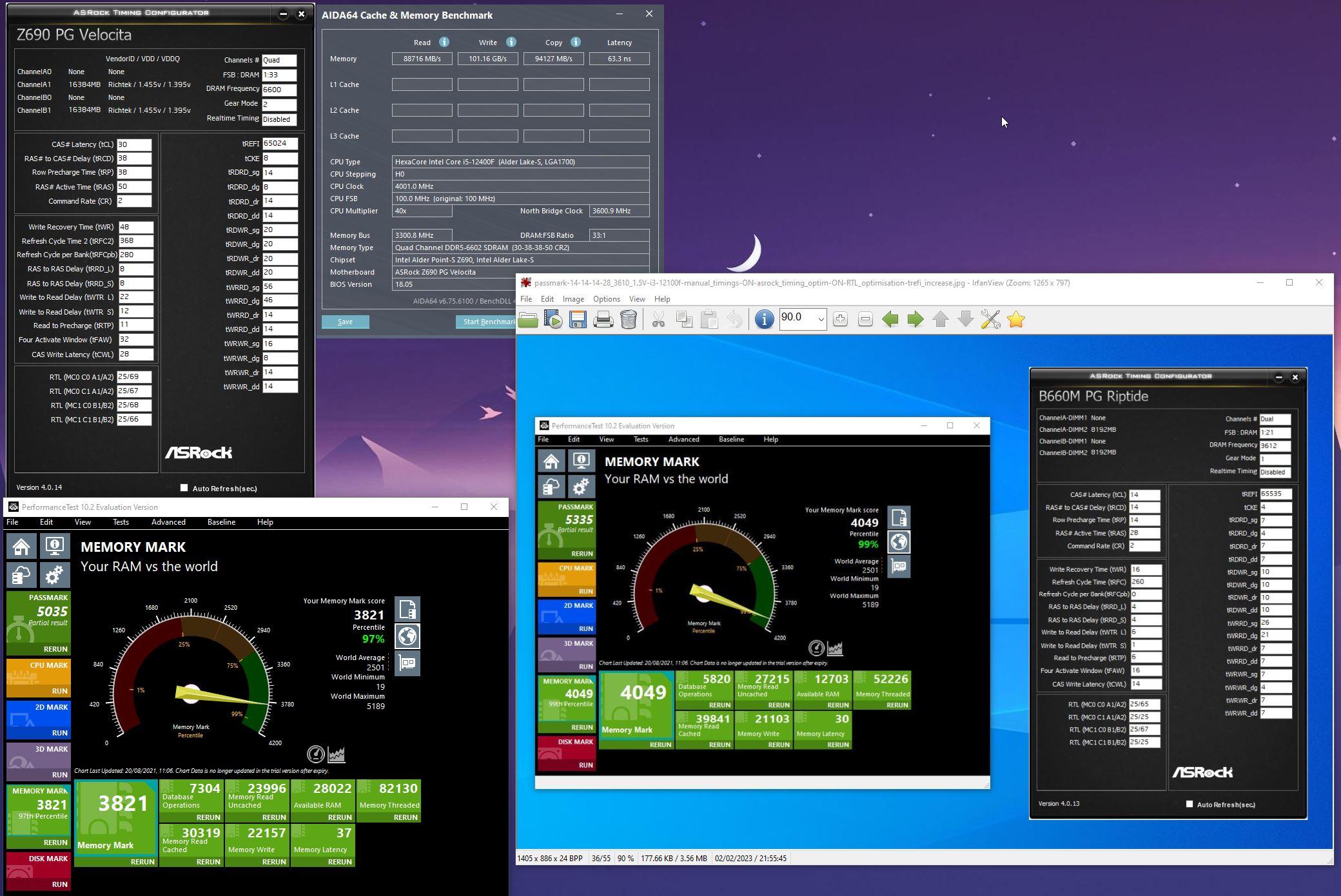Open the IrfanView zoom percentage dropdown
Screen dimensions: 1341x896
821,319
